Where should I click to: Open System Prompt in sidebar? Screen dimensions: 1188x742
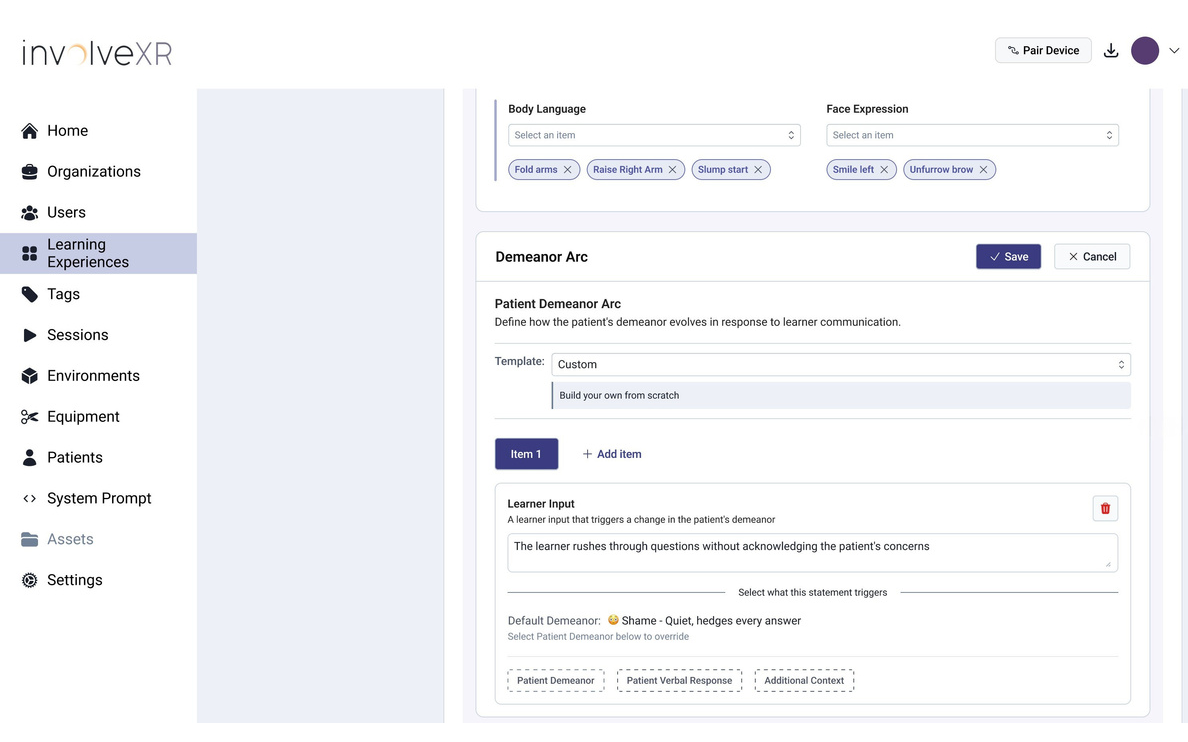(x=98, y=499)
